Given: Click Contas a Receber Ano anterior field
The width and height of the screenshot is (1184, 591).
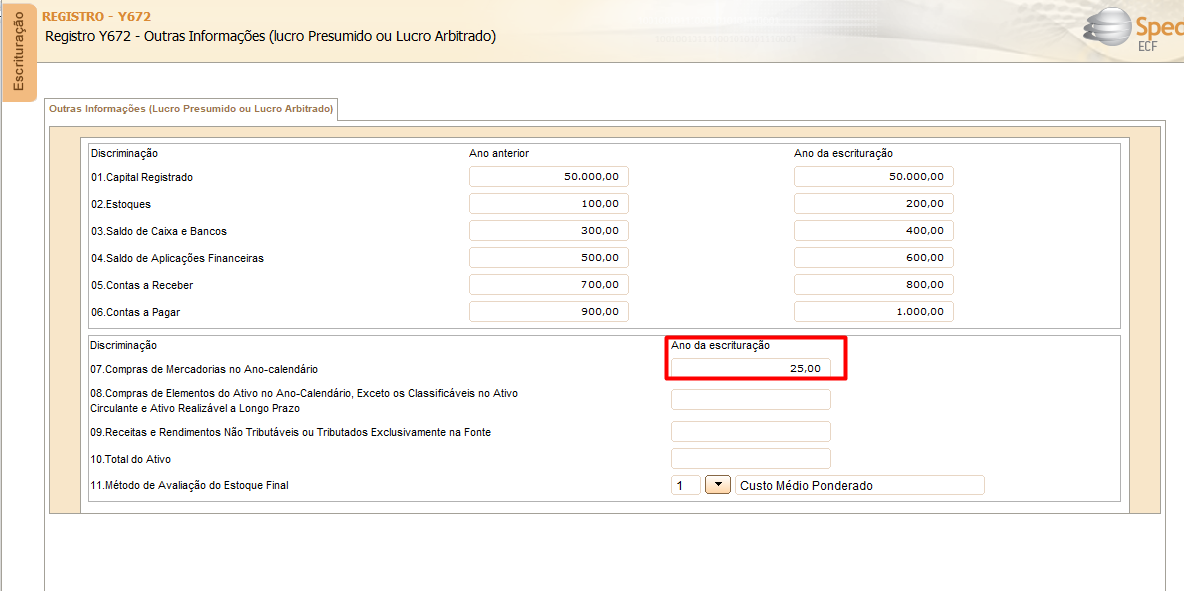Looking at the screenshot, I should pos(549,285).
